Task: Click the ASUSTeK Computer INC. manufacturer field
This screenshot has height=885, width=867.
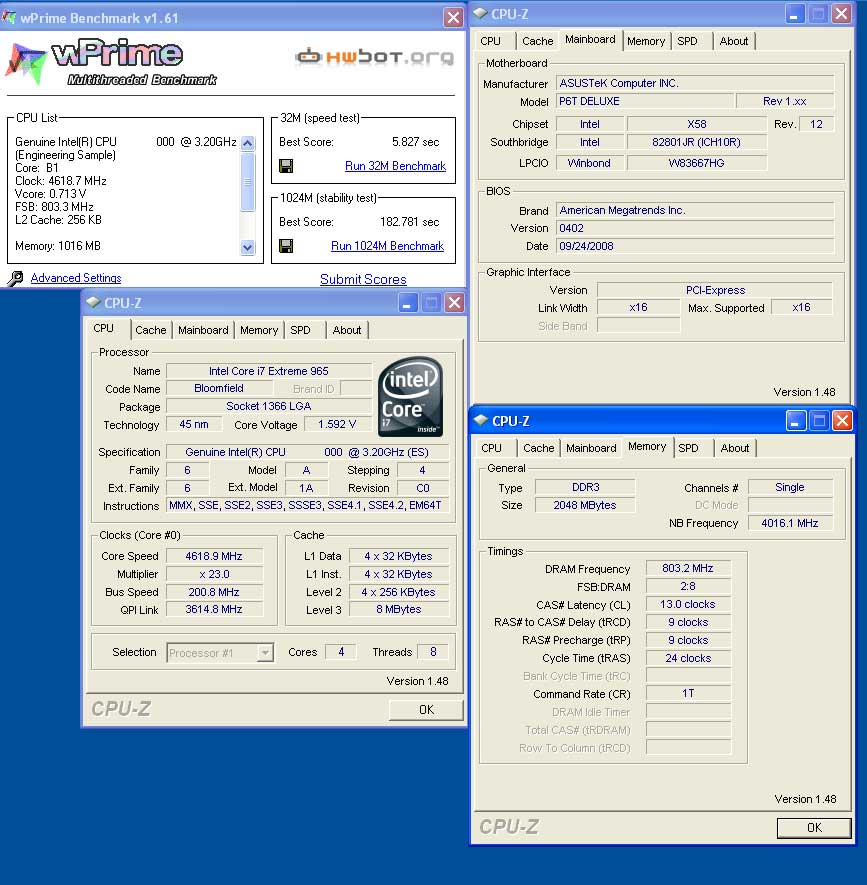Action: point(695,83)
